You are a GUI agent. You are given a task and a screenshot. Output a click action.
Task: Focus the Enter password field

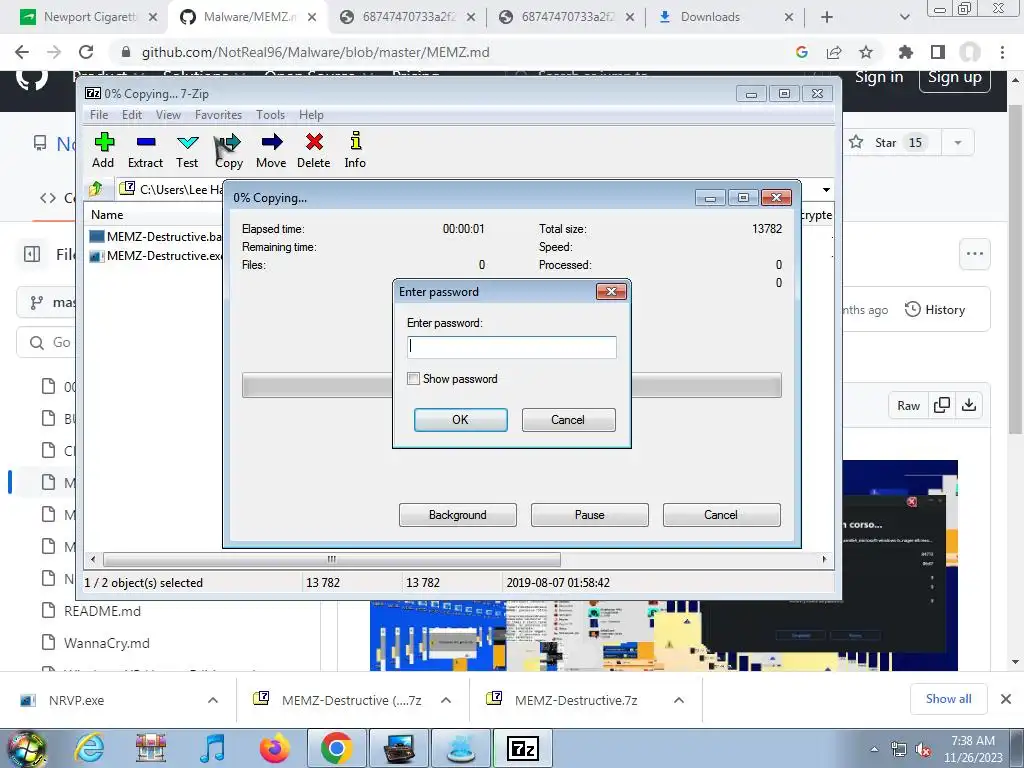tap(511, 347)
